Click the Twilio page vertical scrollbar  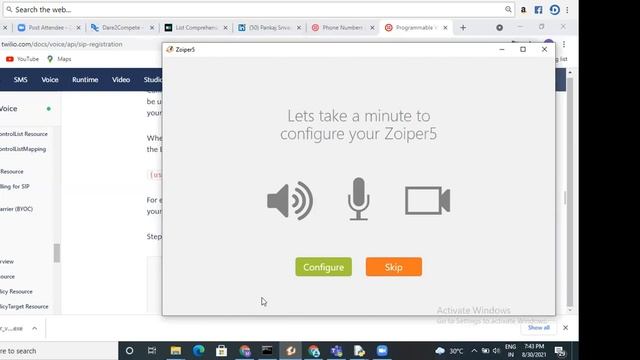570,192
